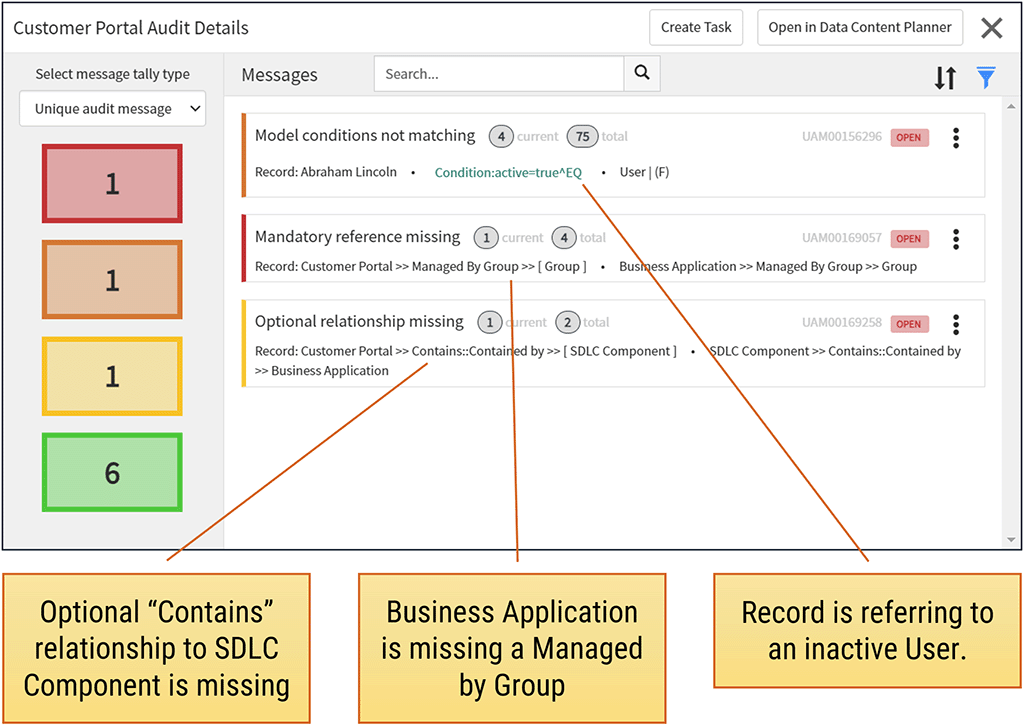The image size is (1024, 726).
Task: Click the OPEN badge on UAM00169057
Action: click(909, 239)
